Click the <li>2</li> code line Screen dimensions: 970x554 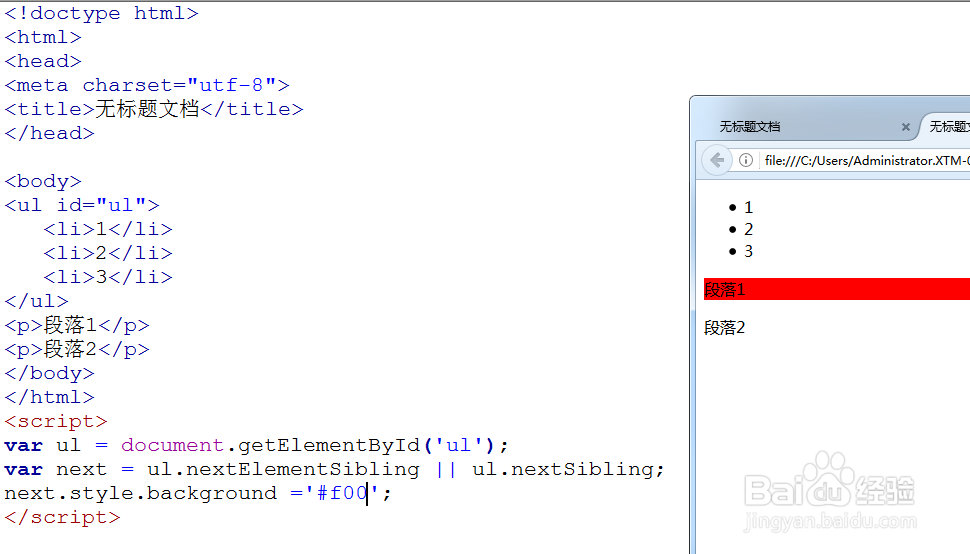pos(108,253)
